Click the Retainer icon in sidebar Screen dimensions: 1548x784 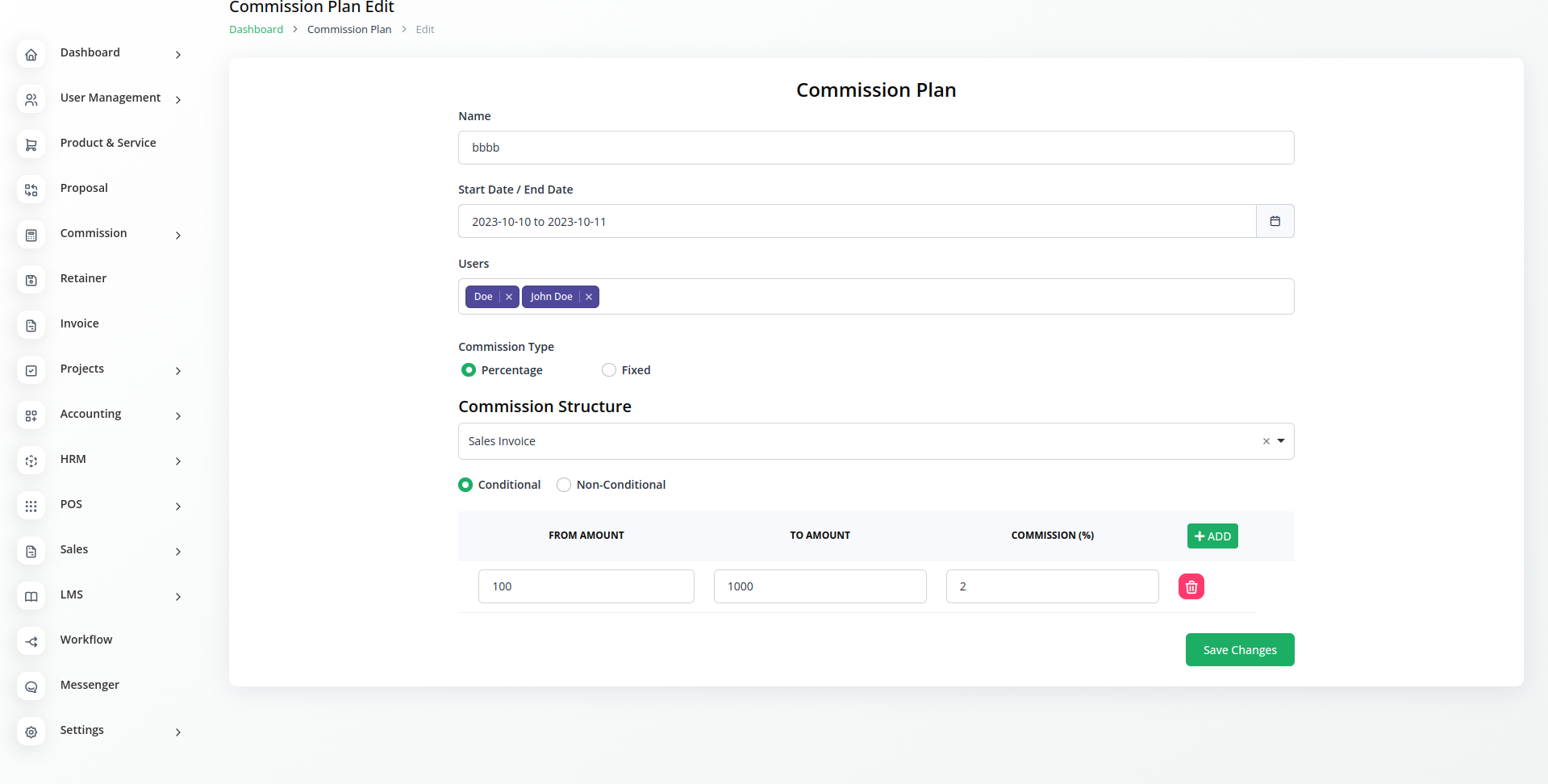pos(31,281)
